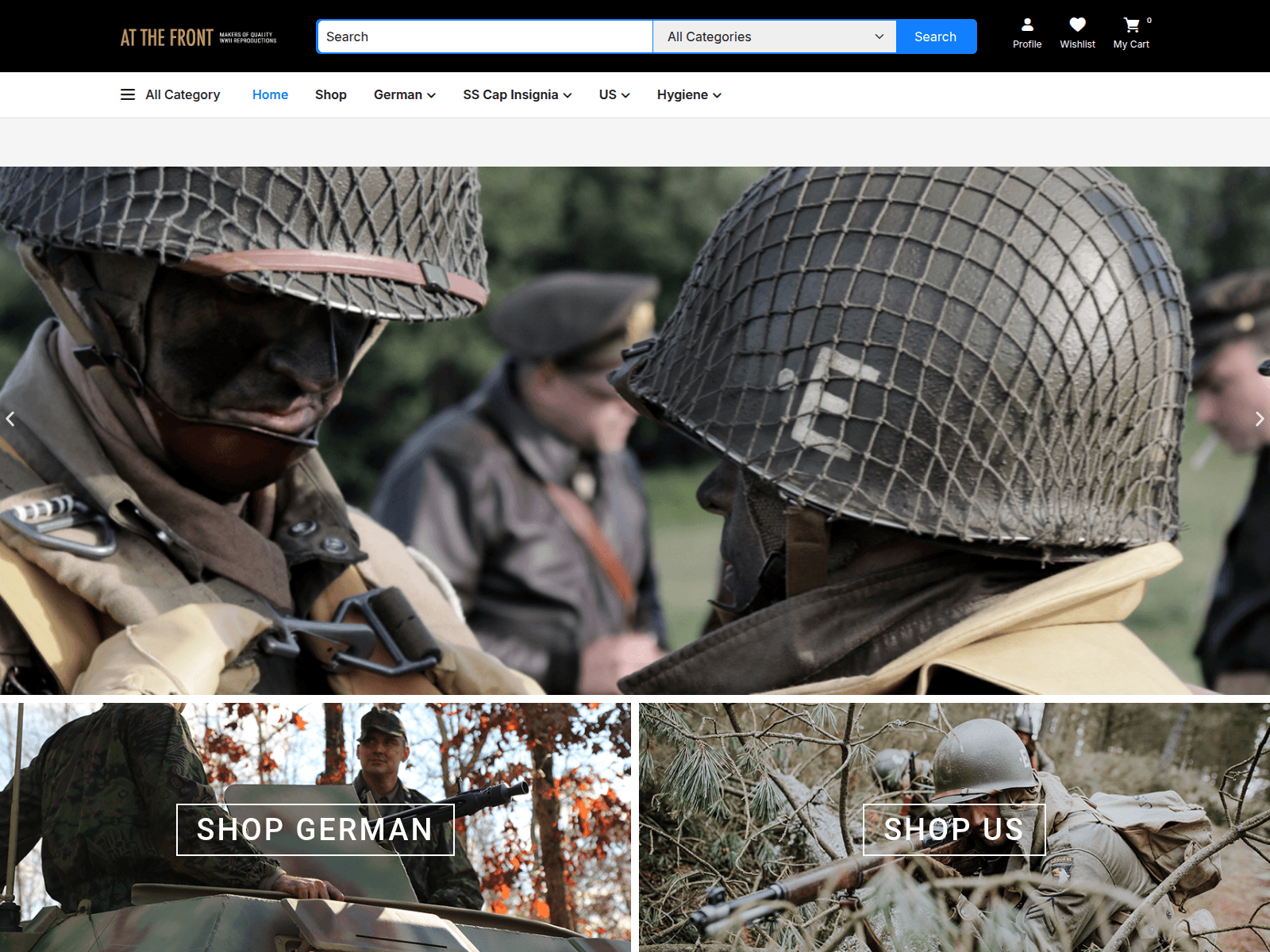Open the All Category hamburger menu icon

click(128, 94)
